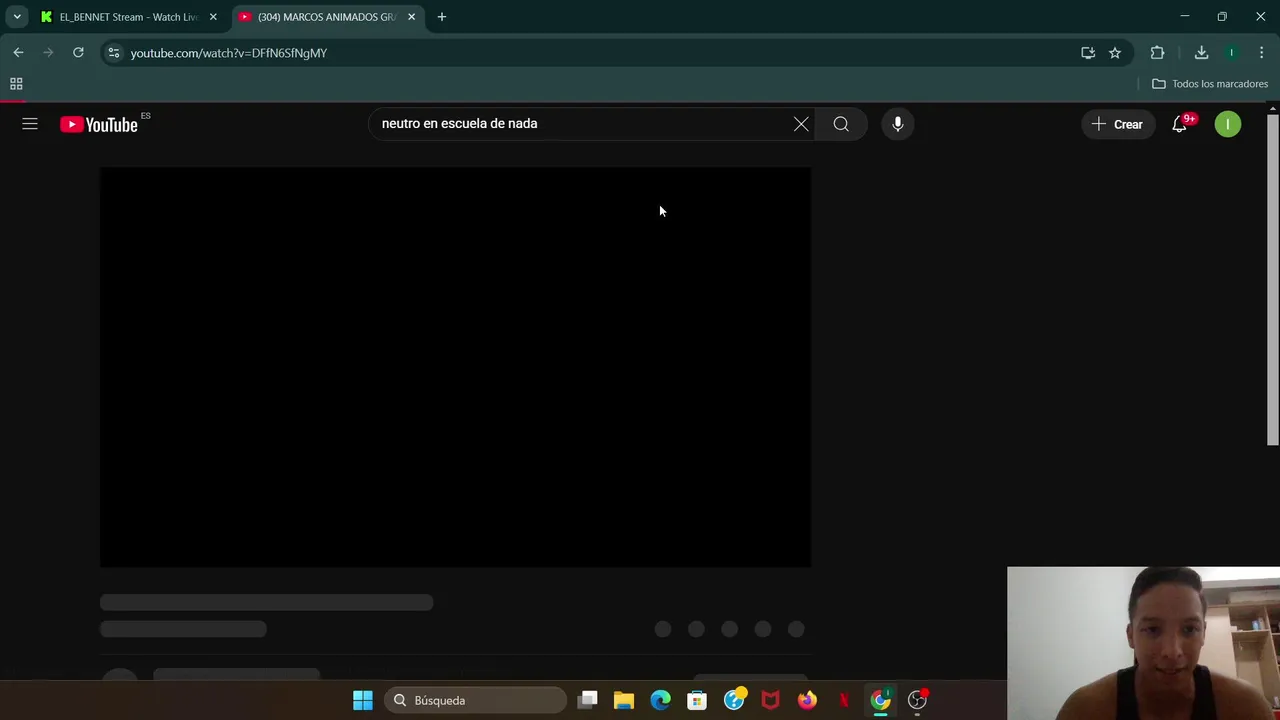Close the EL_BENNET Stream tab
This screenshot has width=1280, height=720.
(213, 17)
